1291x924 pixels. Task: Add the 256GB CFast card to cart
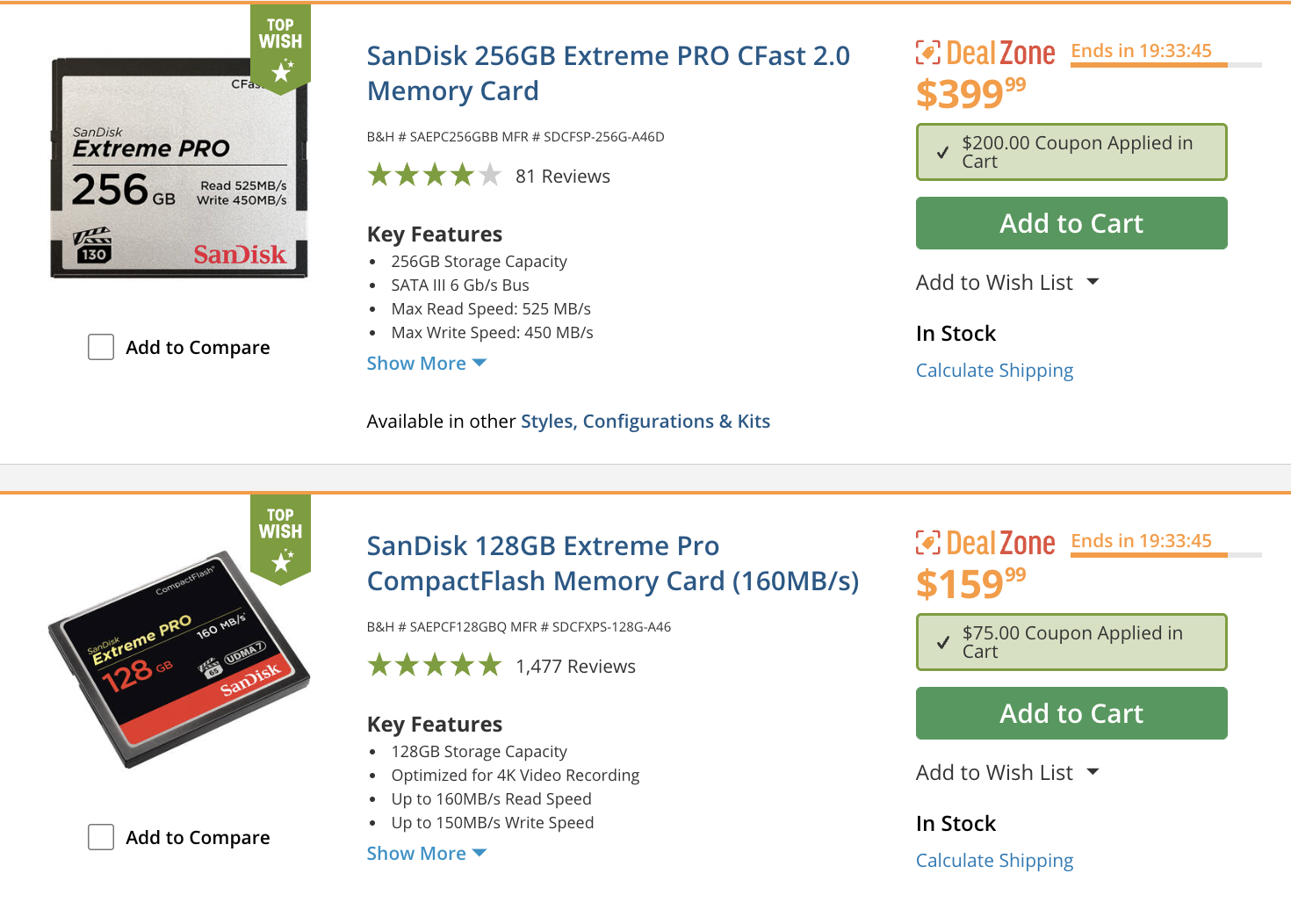tap(1071, 223)
